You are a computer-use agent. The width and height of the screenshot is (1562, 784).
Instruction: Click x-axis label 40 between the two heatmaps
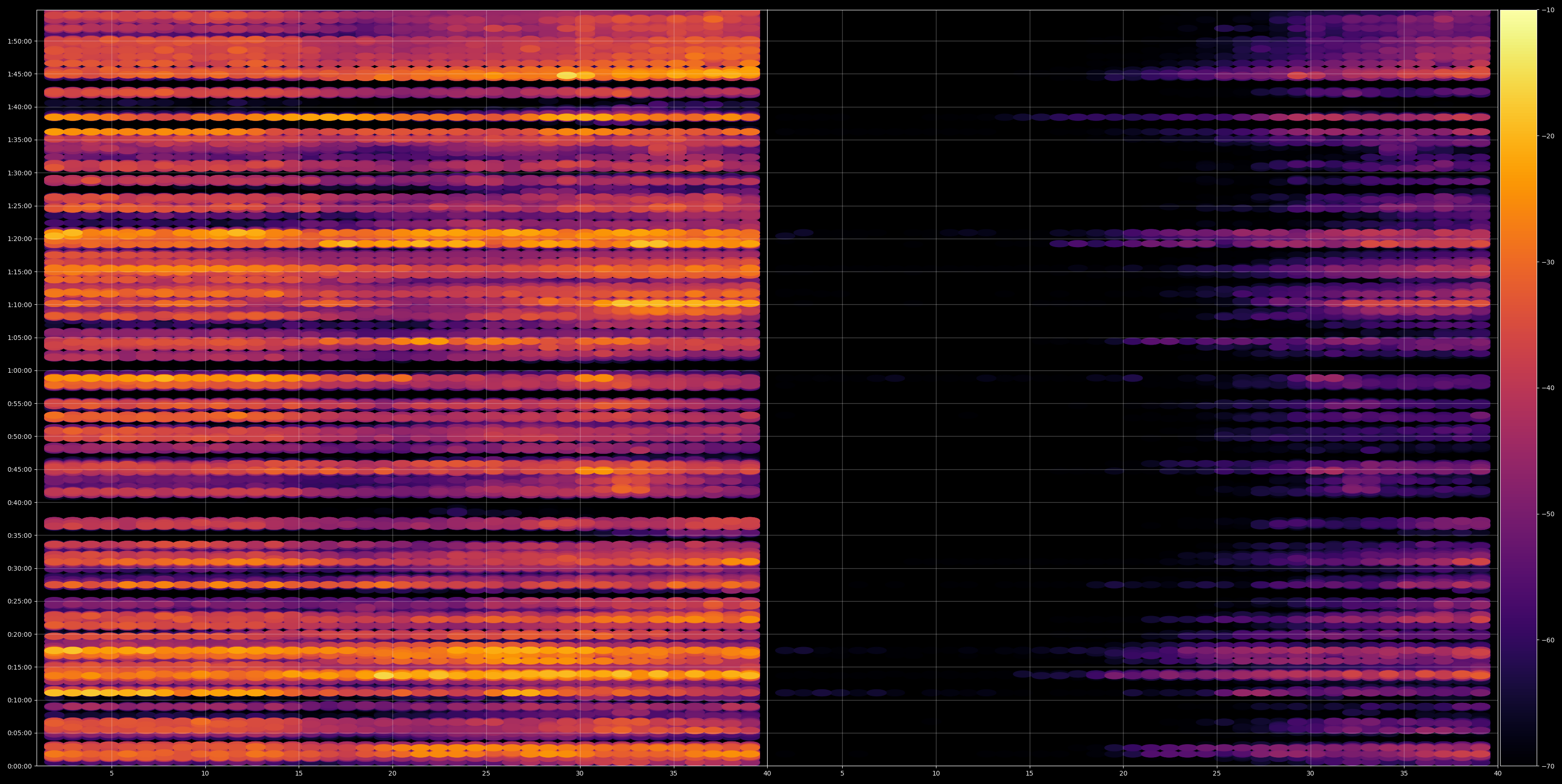coord(767,774)
